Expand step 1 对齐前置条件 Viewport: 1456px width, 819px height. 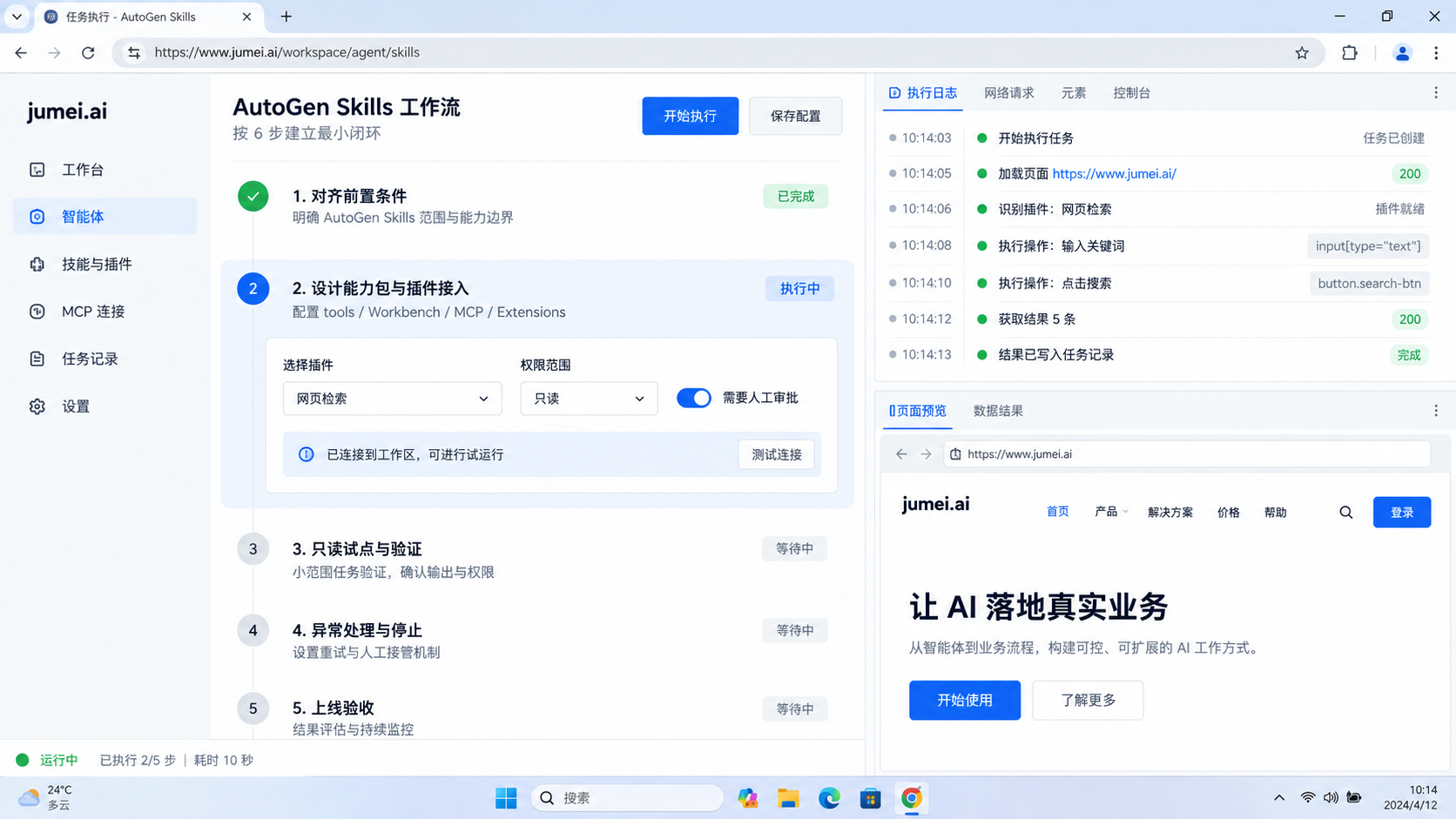point(349,197)
